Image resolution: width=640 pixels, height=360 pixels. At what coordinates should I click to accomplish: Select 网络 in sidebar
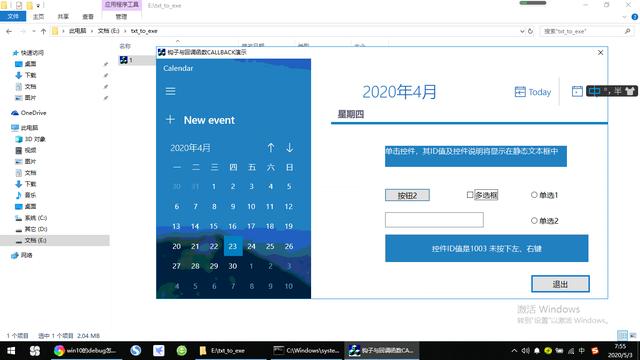(x=26, y=255)
